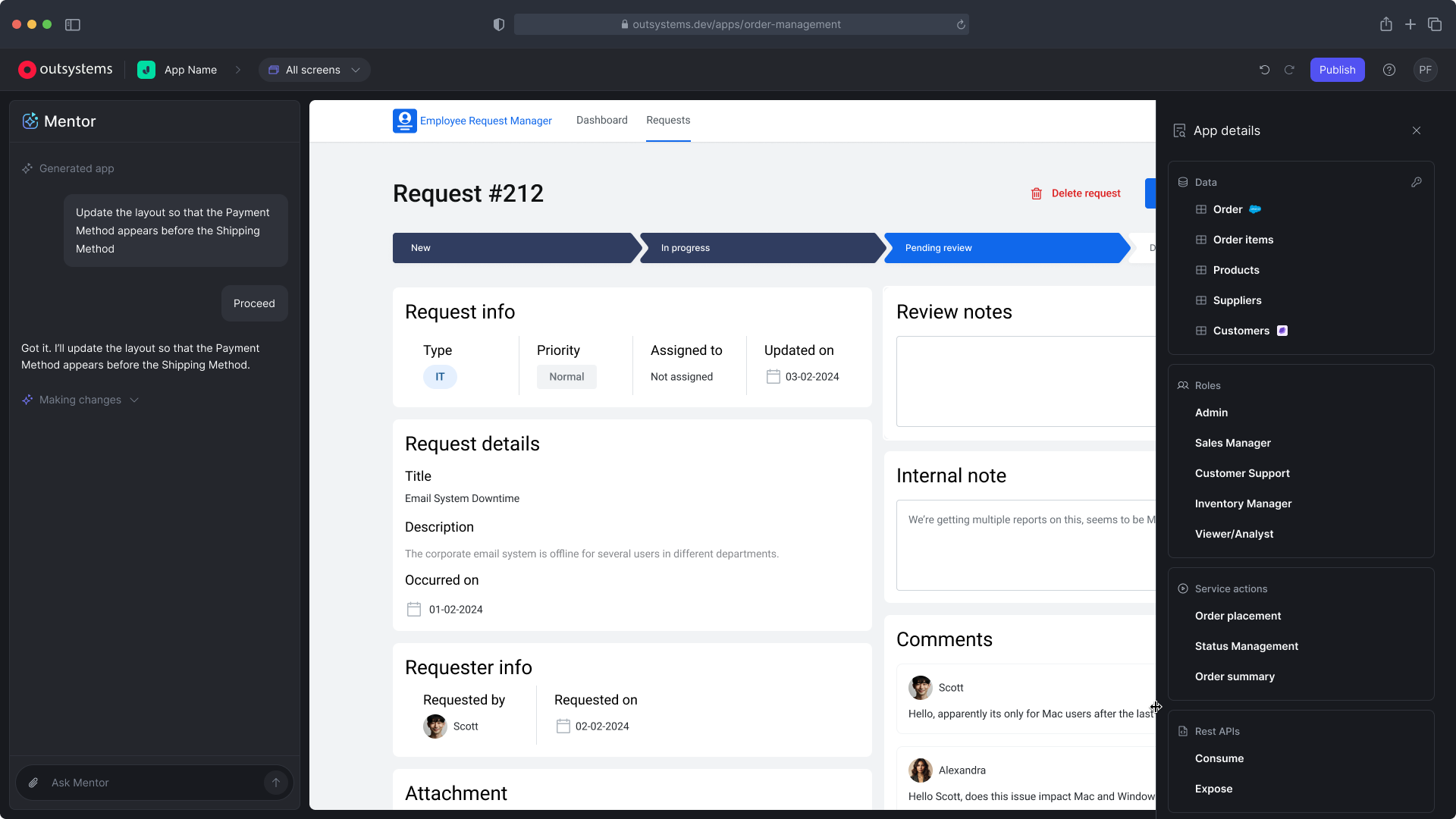1456x819 pixels.
Task: Click the browser share icon
Action: point(1386,24)
